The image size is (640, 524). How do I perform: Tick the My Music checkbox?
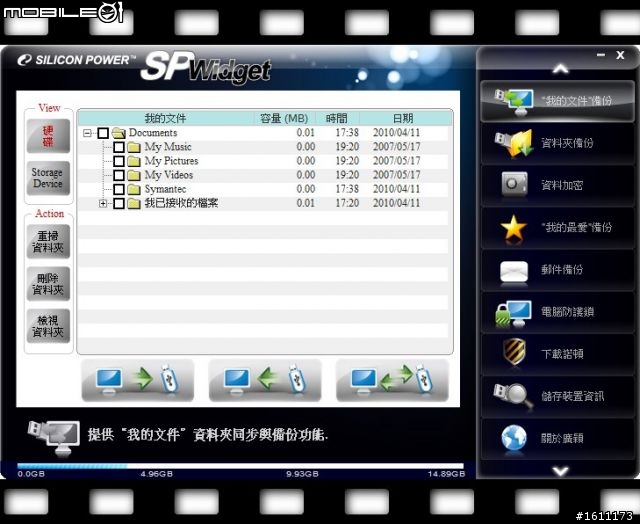119,147
